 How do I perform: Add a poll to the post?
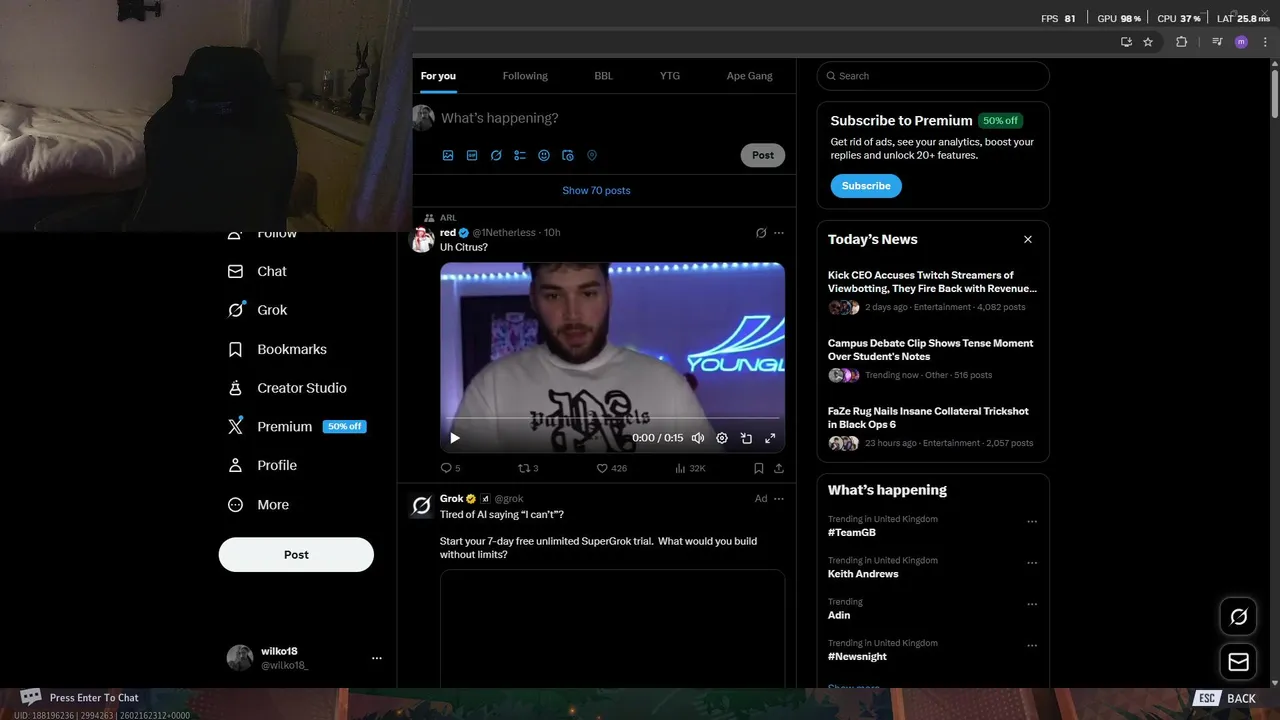click(520, 155)
